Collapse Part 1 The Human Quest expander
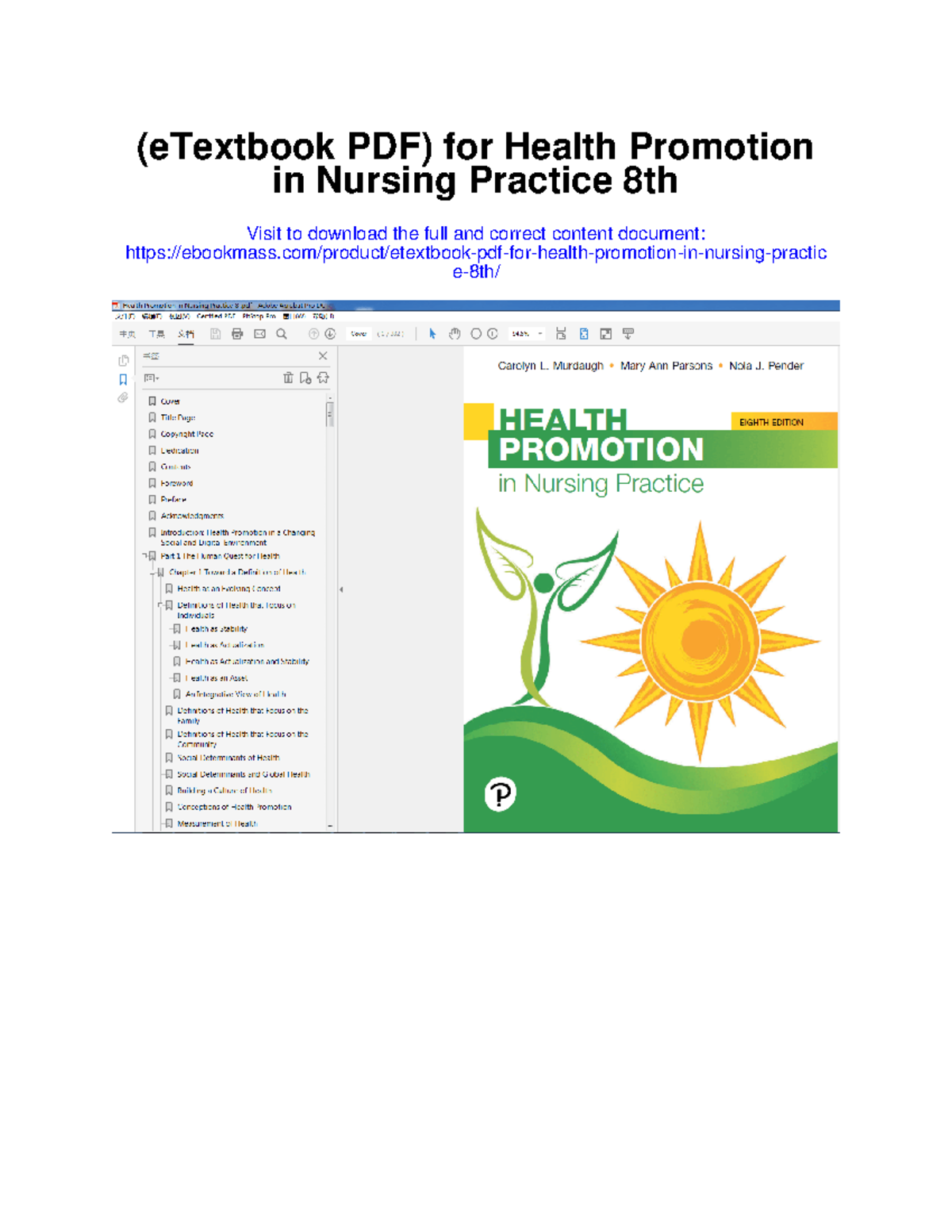 pyautogui.click(x=144, y=556)
